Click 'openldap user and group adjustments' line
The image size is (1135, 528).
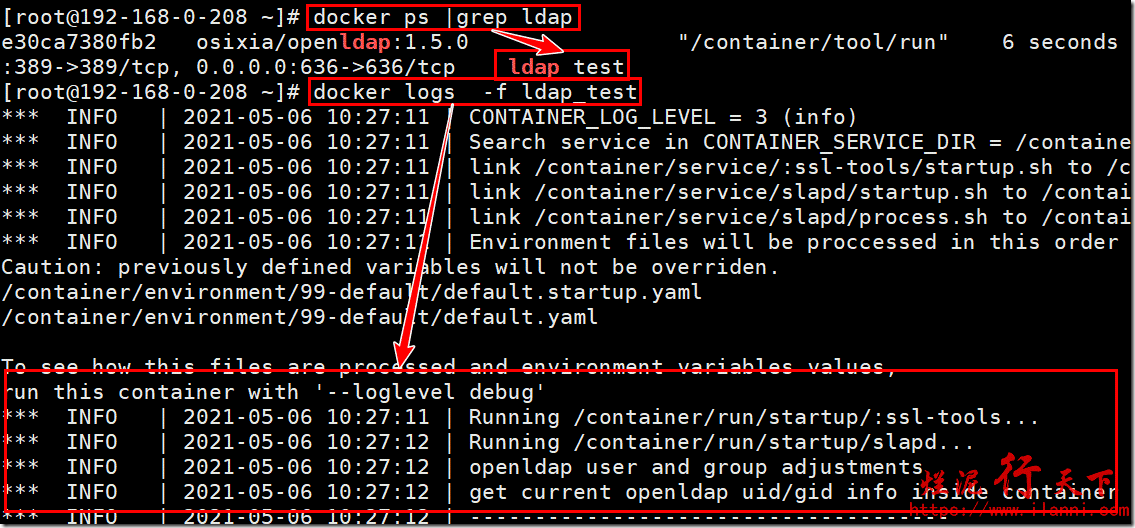(696, 467)
